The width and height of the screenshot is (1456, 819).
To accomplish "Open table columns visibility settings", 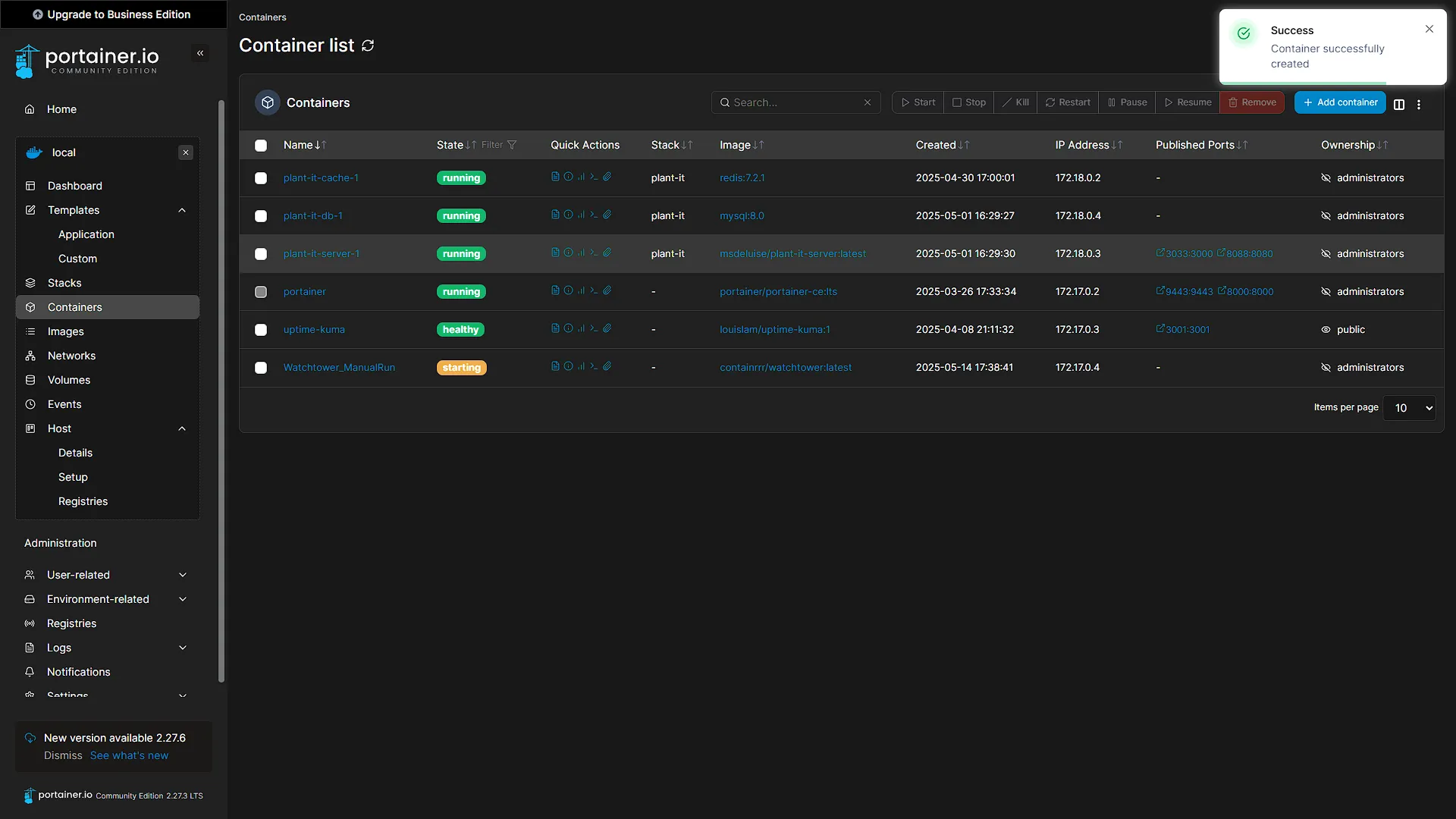I will tap(1399, 104).
